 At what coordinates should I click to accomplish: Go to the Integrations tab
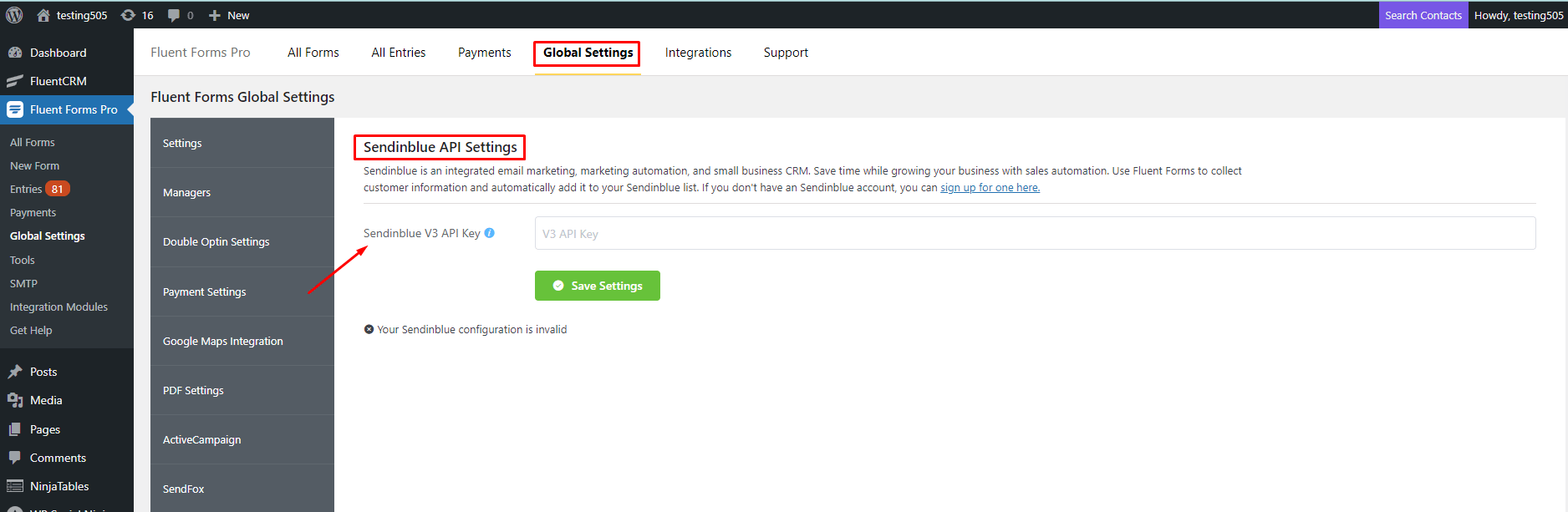point(699,53)
